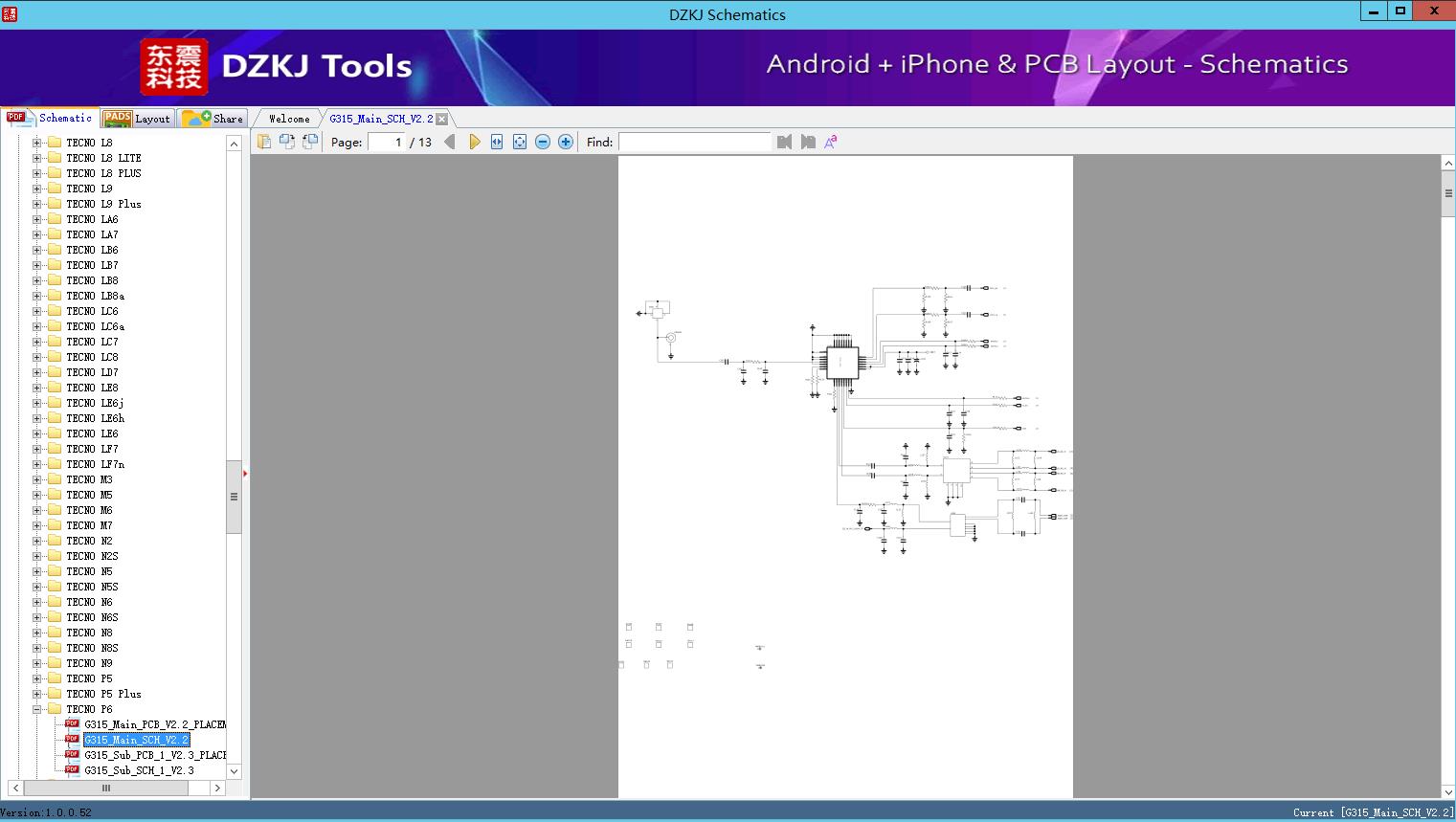Expand the TECNO LC7 folder
Viewport: 1456px width, 822px height.
pos(36,342)
